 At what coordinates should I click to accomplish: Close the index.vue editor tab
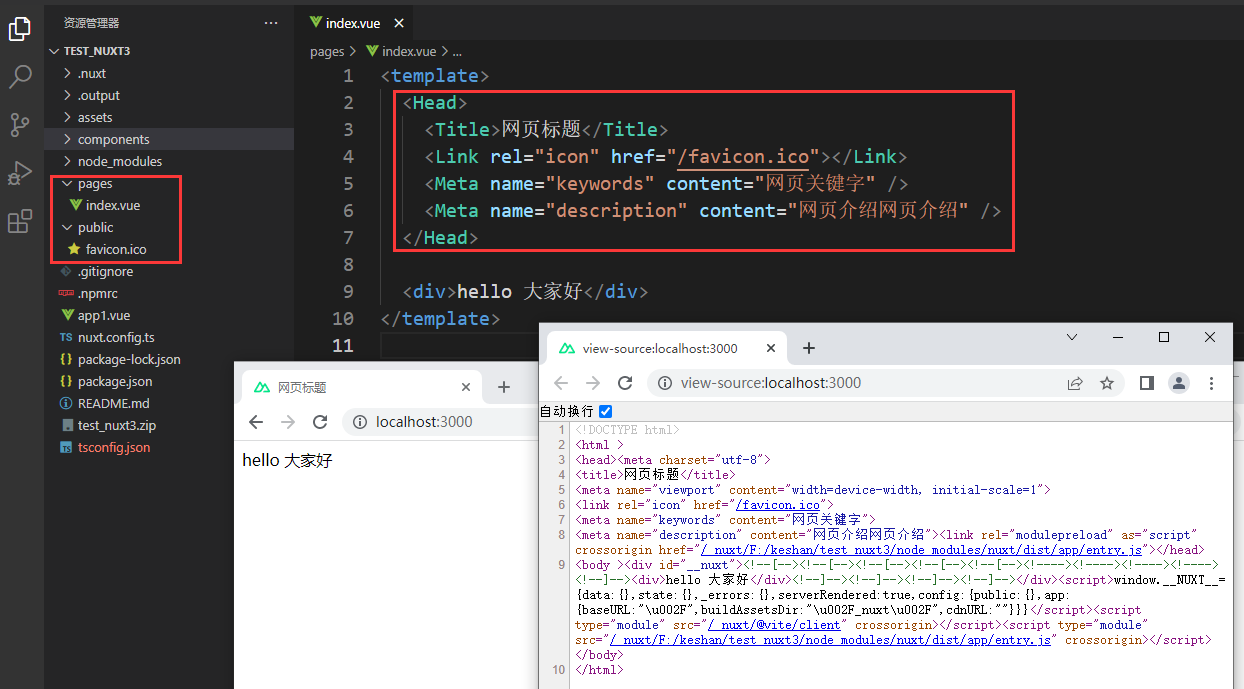click(x=399, y=23)
